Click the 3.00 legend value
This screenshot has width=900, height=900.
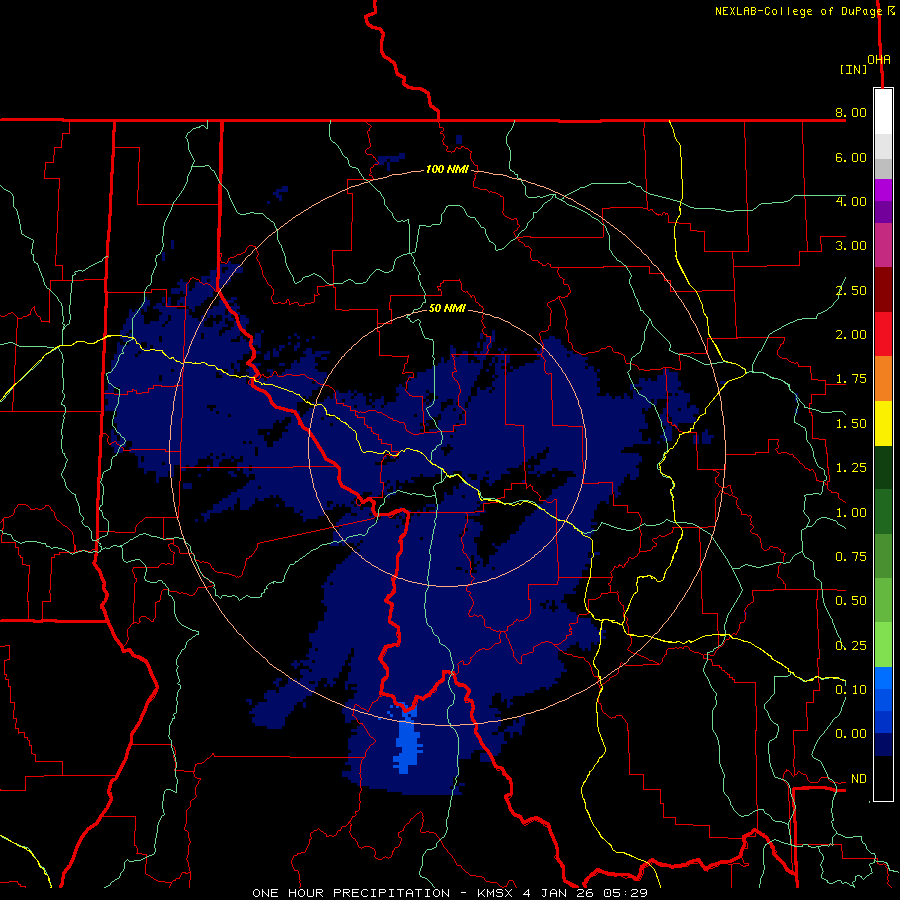tap(851, 246)
